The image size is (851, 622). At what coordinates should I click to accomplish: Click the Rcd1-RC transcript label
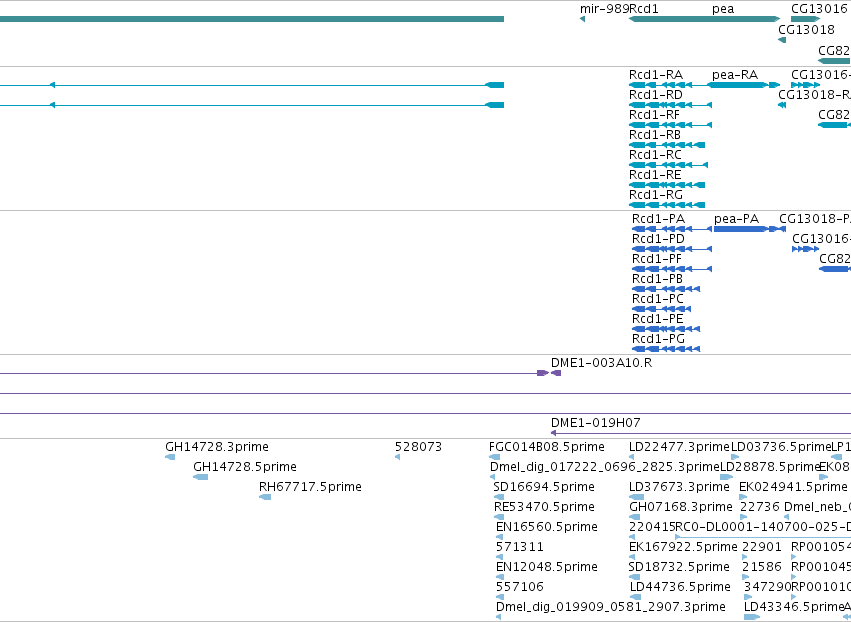point(655,155)
